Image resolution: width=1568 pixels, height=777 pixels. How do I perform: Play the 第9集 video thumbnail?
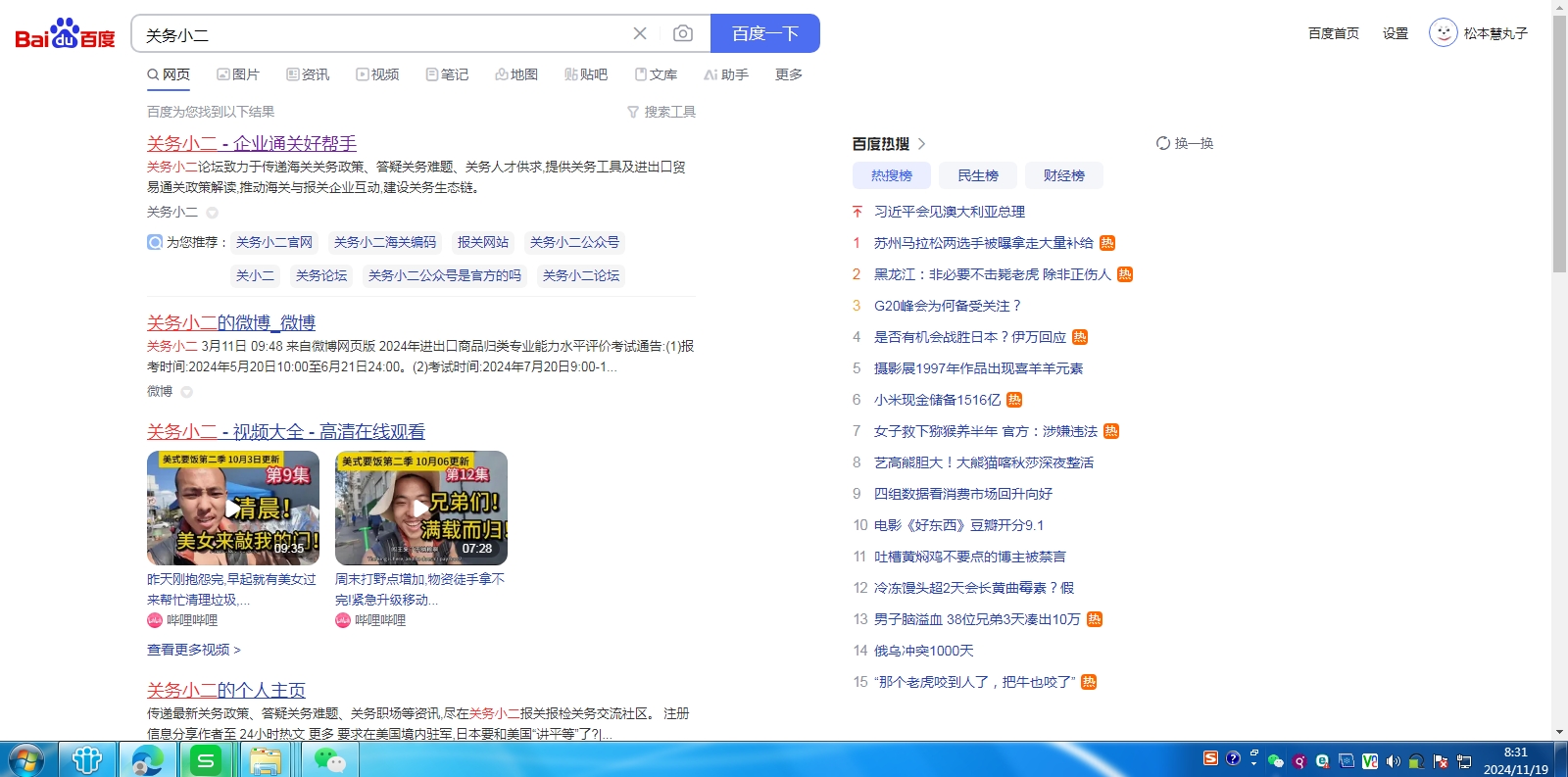pyautogui.click(x=233, y=508)
